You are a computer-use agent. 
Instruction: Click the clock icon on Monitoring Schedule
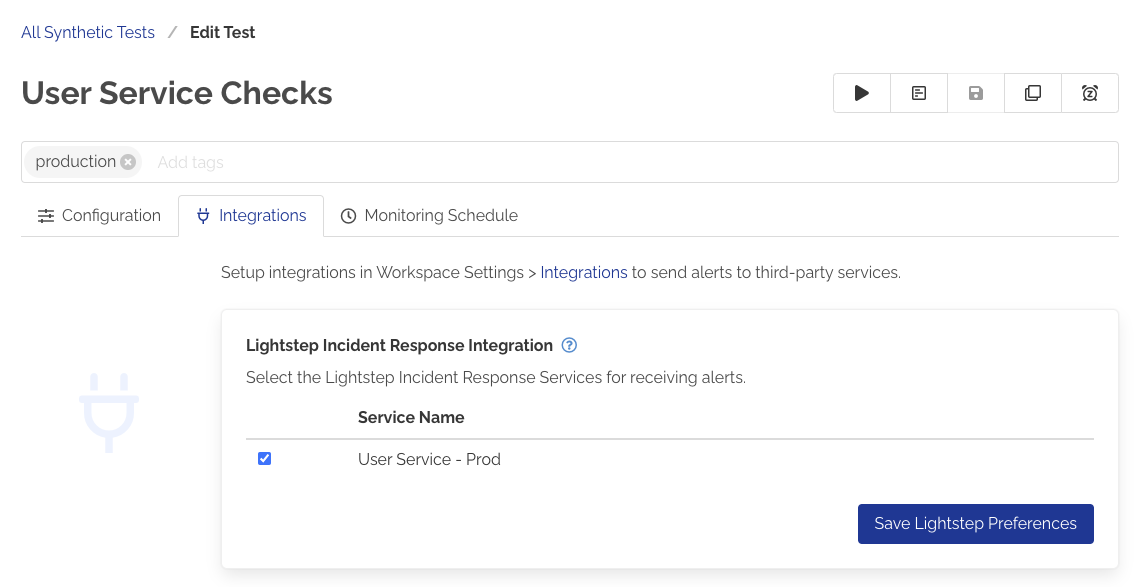click(x=348, y=215)
